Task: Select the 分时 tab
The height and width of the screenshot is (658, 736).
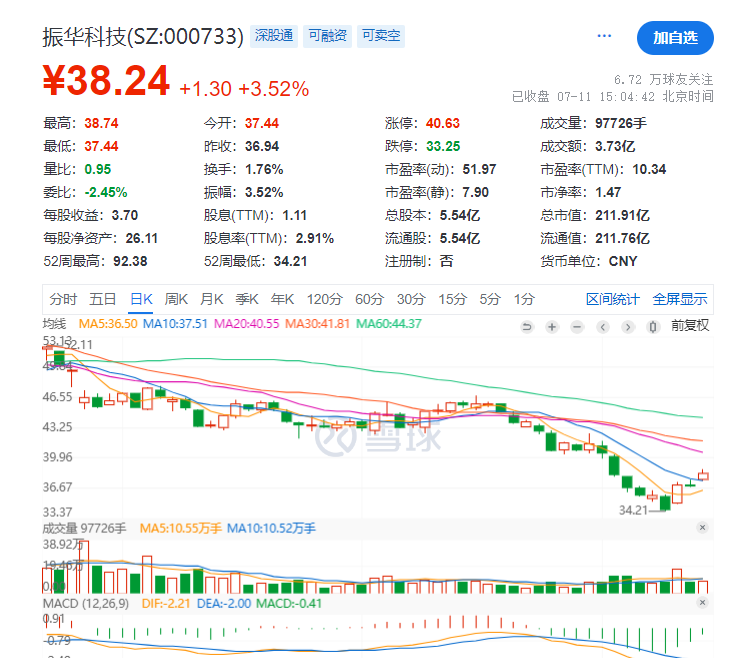Action: coord(63,299)
